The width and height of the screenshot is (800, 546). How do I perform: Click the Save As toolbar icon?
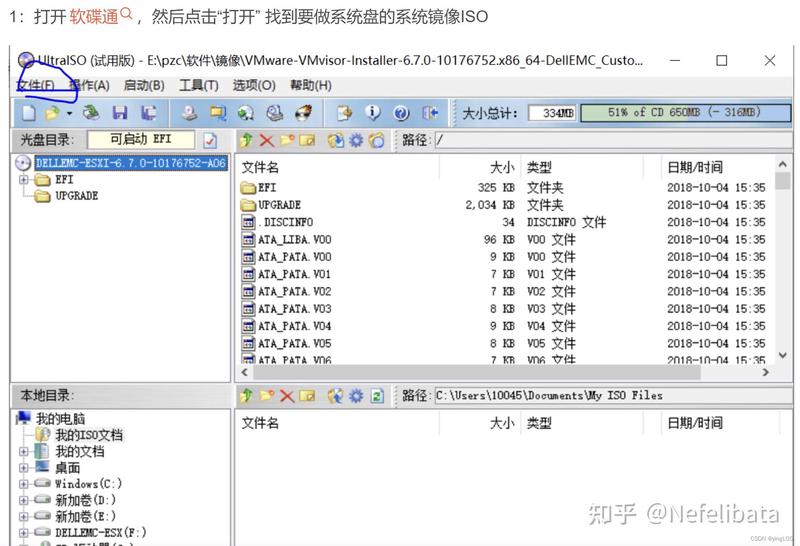click(148, 113)
